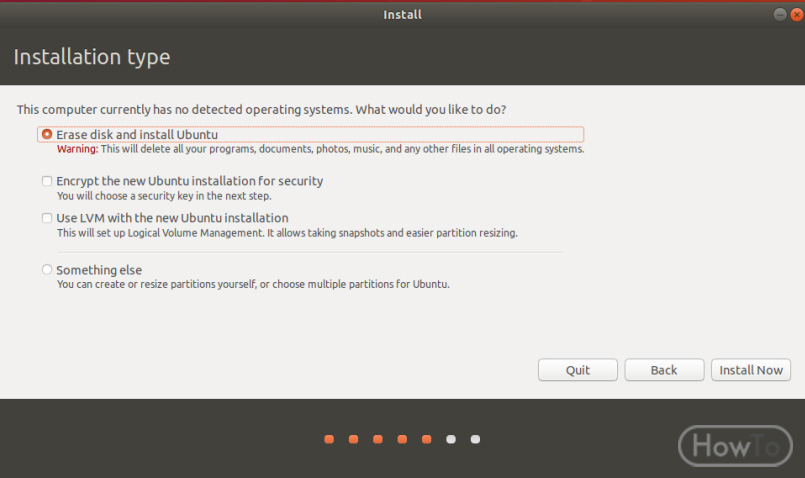Minimize the Install window
This screenshot has height=478, width=805.
(779, 14)
